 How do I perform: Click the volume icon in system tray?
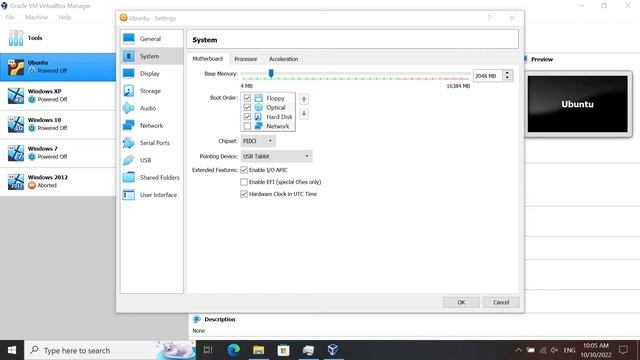tap(554, 350)
